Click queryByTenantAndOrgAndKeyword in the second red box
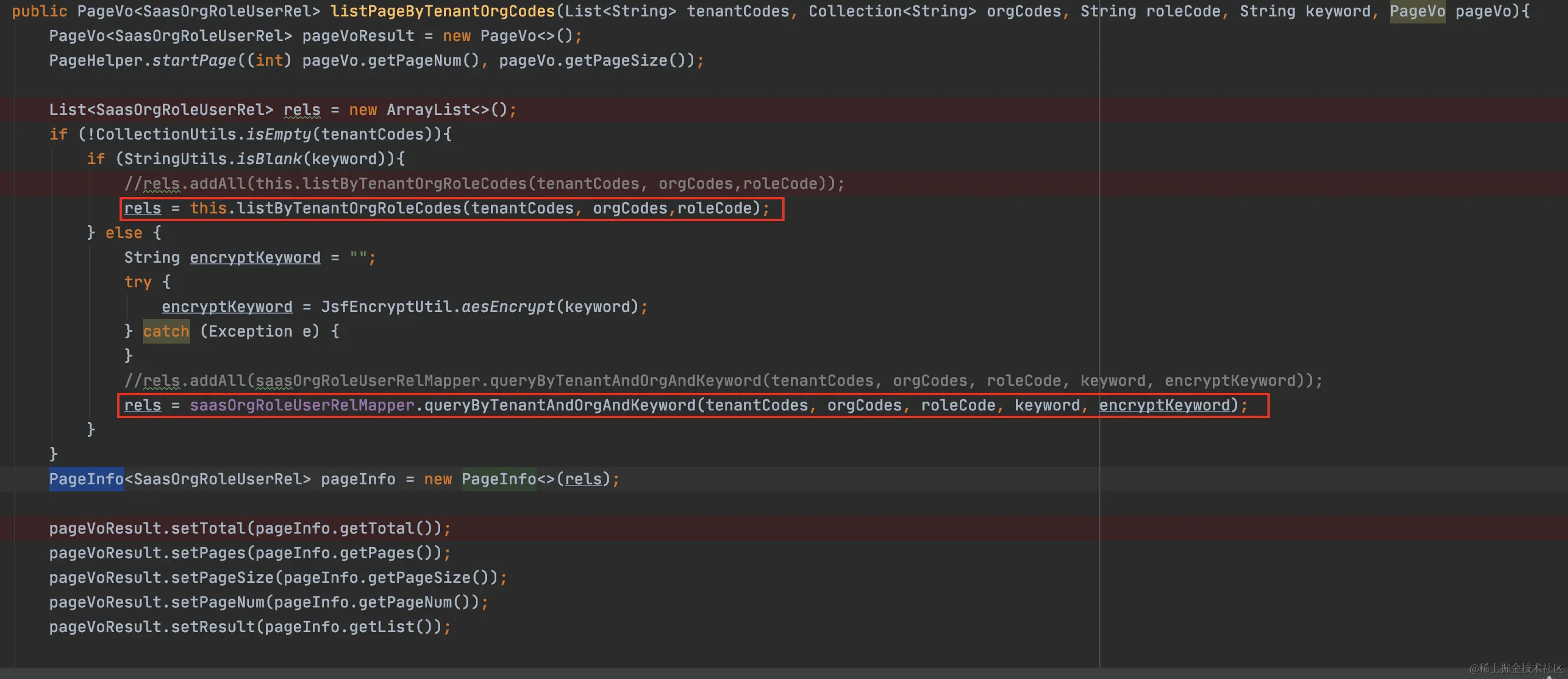 (x=560, y=406)
